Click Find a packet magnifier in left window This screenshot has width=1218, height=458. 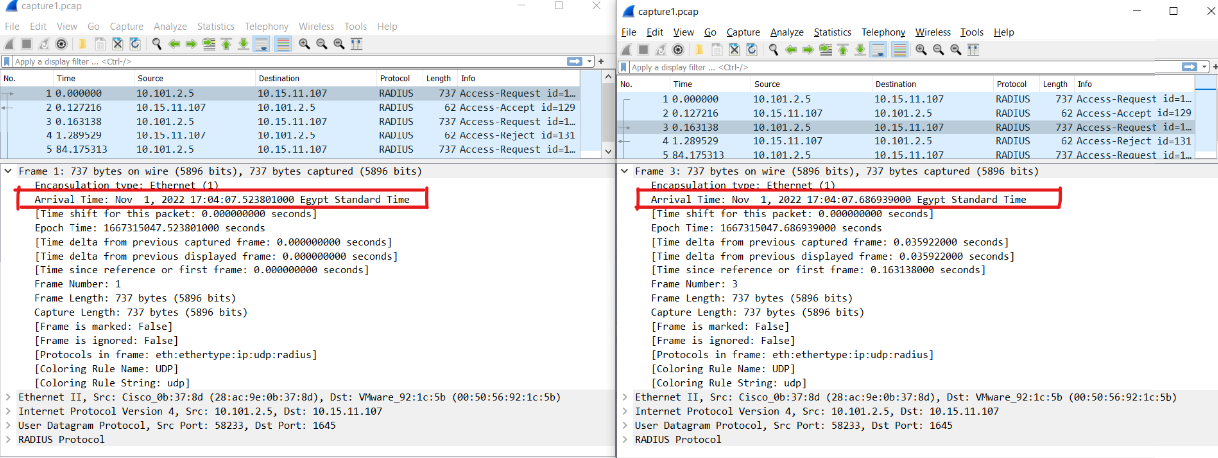click(157, 44)
